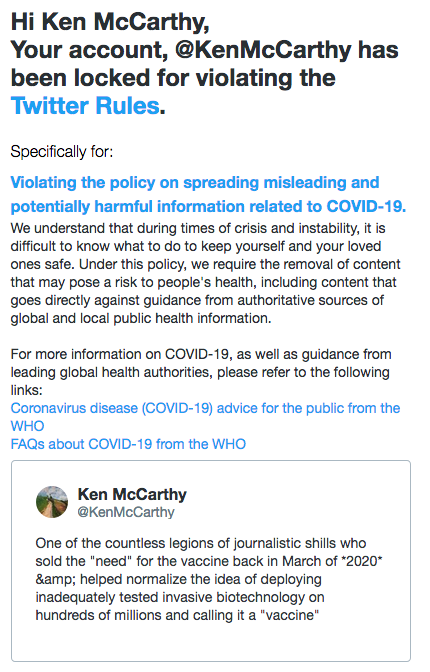Open Coronavirus disease (COVID-19) advice link
This screenshot has height=672, width=430.
205,408
